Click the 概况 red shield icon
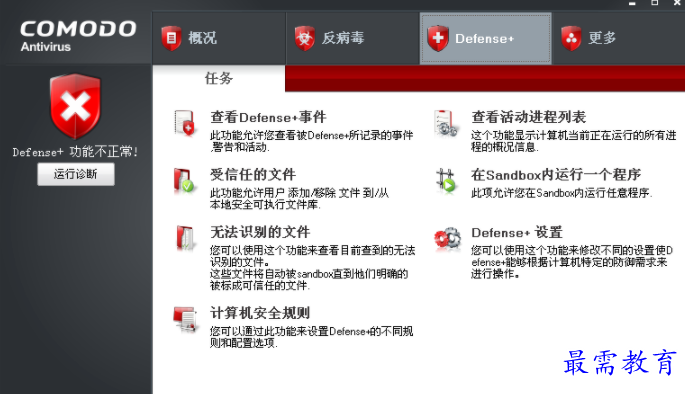The image size is (685, 394). tap(171, 38)
